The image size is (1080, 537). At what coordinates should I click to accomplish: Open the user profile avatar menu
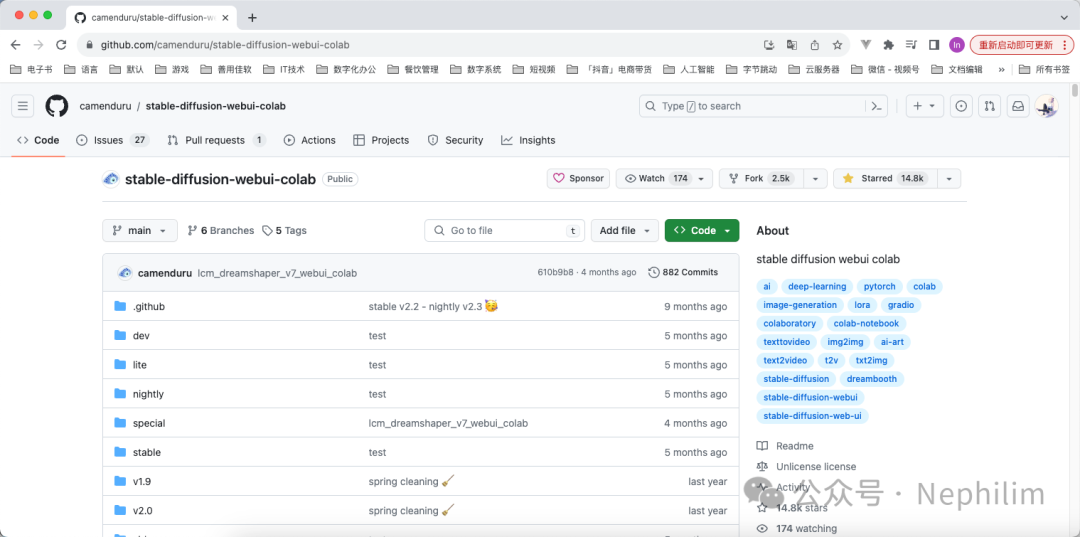(1046, 106)
